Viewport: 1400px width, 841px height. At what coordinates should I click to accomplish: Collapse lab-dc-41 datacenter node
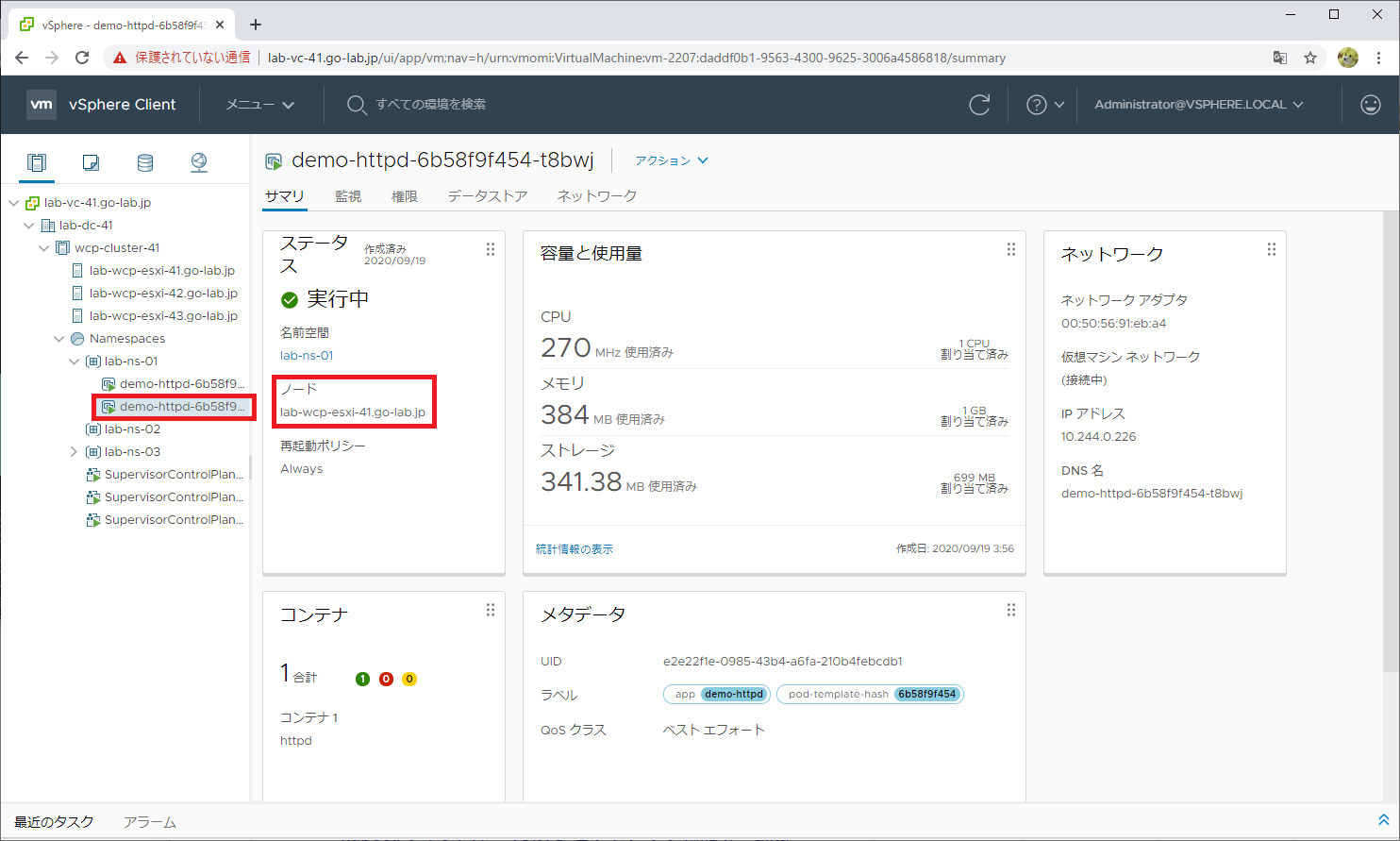tap(28, 226)
